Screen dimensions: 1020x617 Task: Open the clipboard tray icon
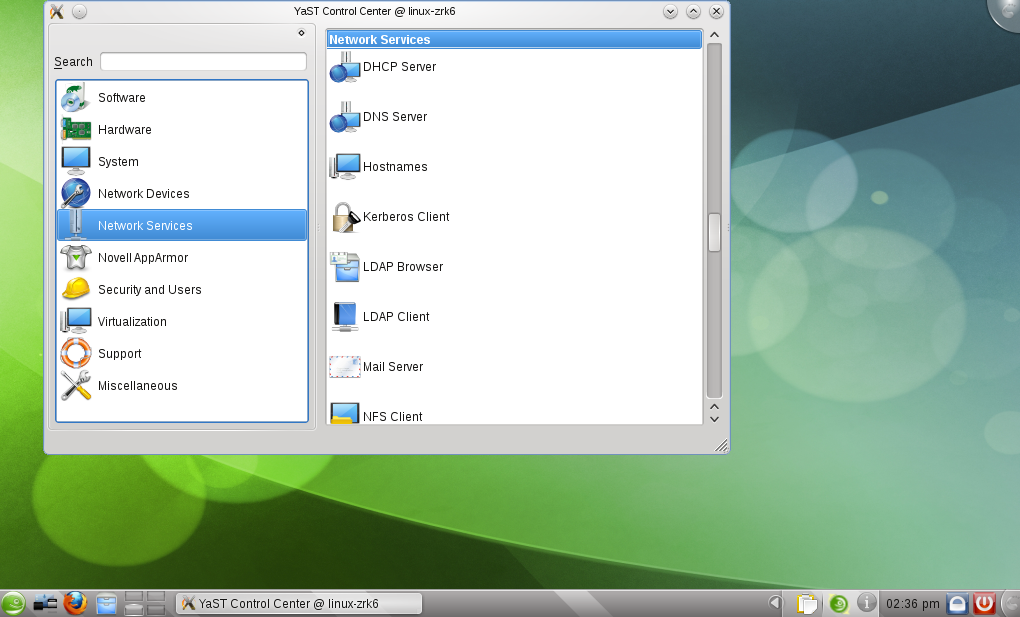[807, 604]
